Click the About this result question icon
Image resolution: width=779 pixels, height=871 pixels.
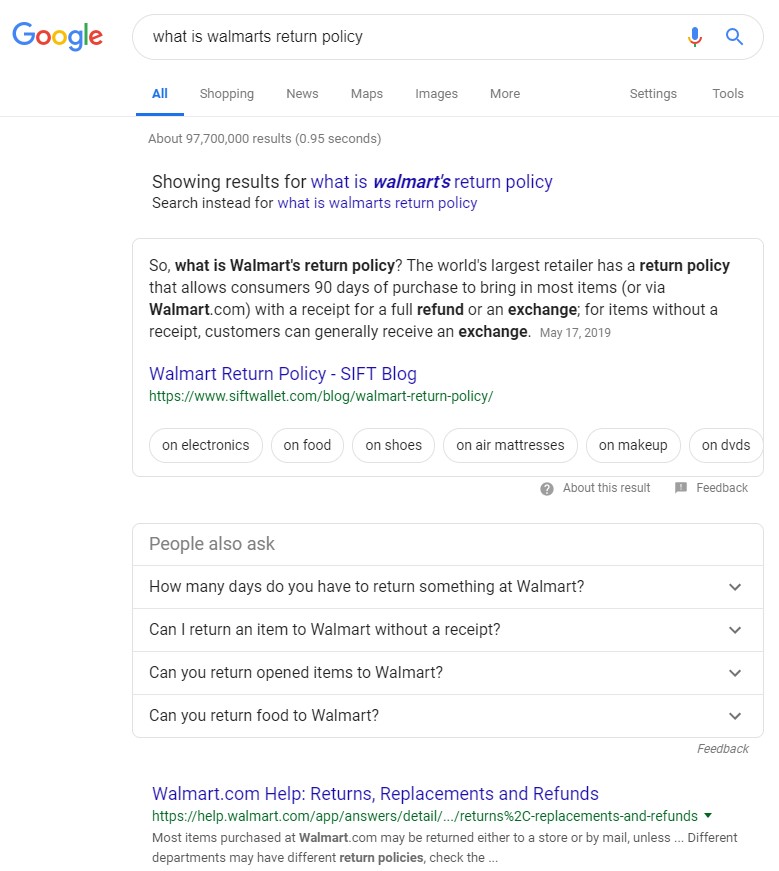tap(547, 489)
